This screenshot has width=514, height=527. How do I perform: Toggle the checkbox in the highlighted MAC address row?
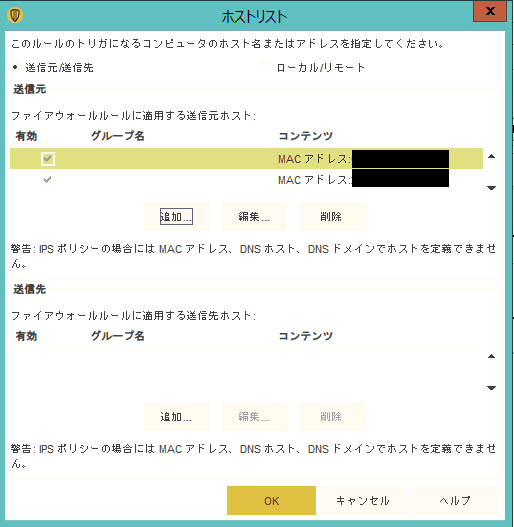[x=48, y=158]
